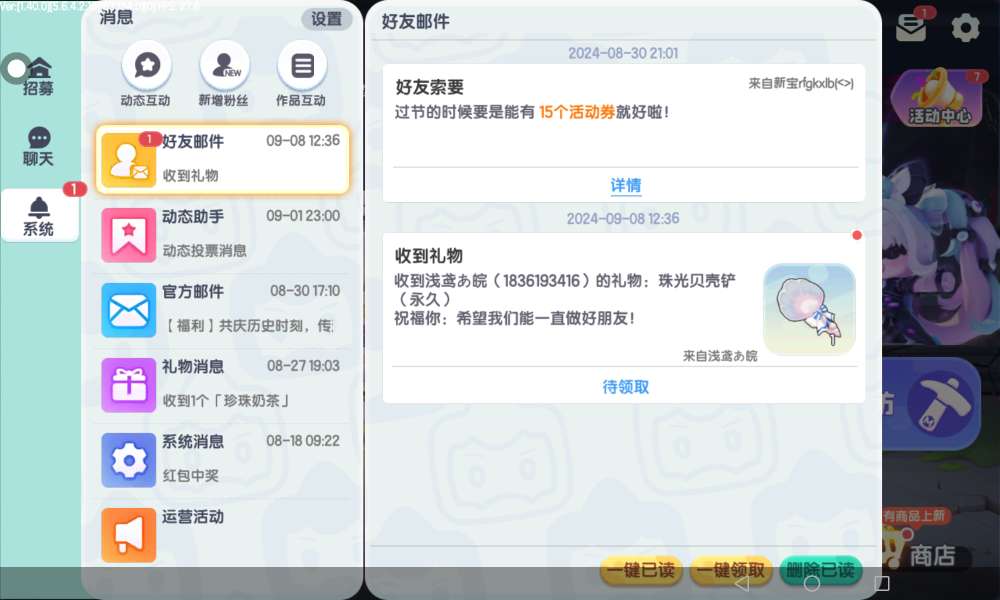This screenshot has height=600, width=1000.
Task: Click the 设置 button in messages panel
Action: tap(327, 19)
